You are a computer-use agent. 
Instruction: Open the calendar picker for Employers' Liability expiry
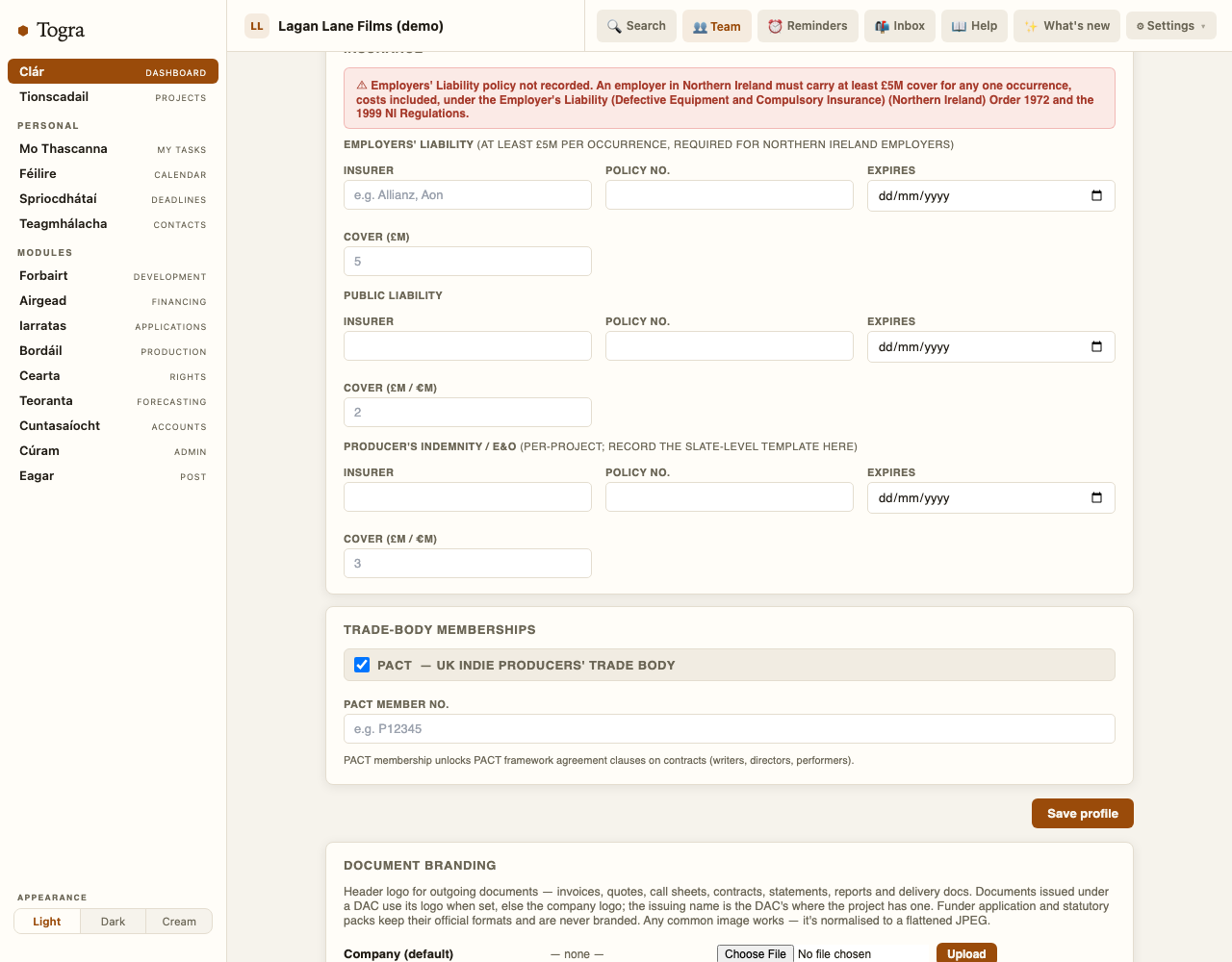click(1096, 195)
